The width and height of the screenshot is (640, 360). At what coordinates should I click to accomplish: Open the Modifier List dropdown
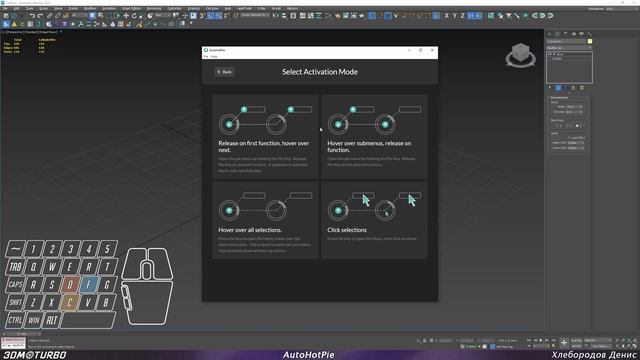pos(569,48)
